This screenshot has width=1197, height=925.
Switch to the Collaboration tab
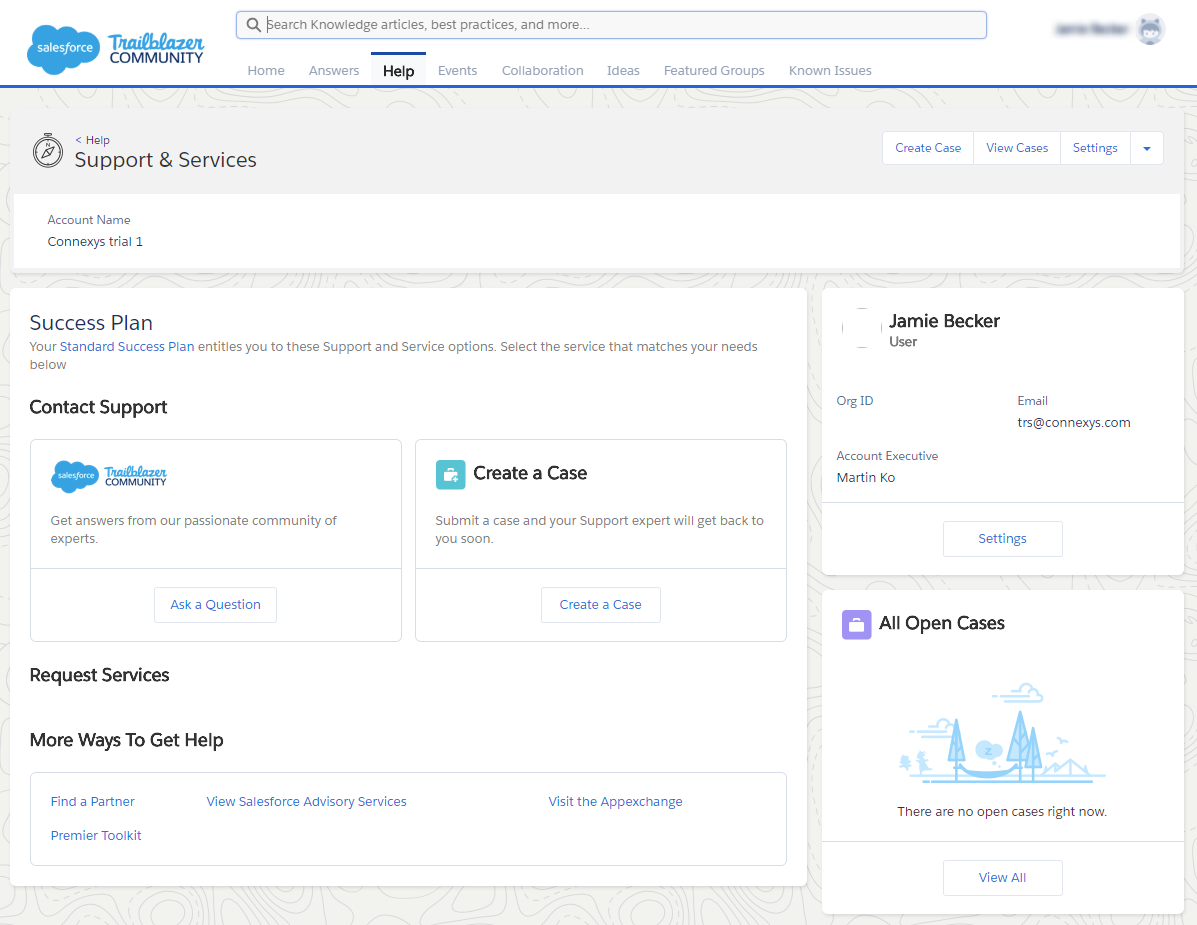[x=542, y=70]
